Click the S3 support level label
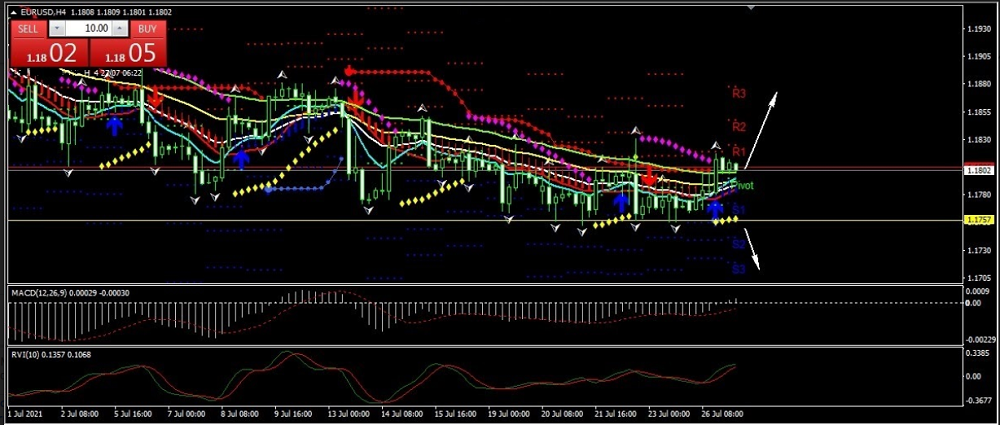The height and width of the screenshot is (425, 1000). pos(739,269)
